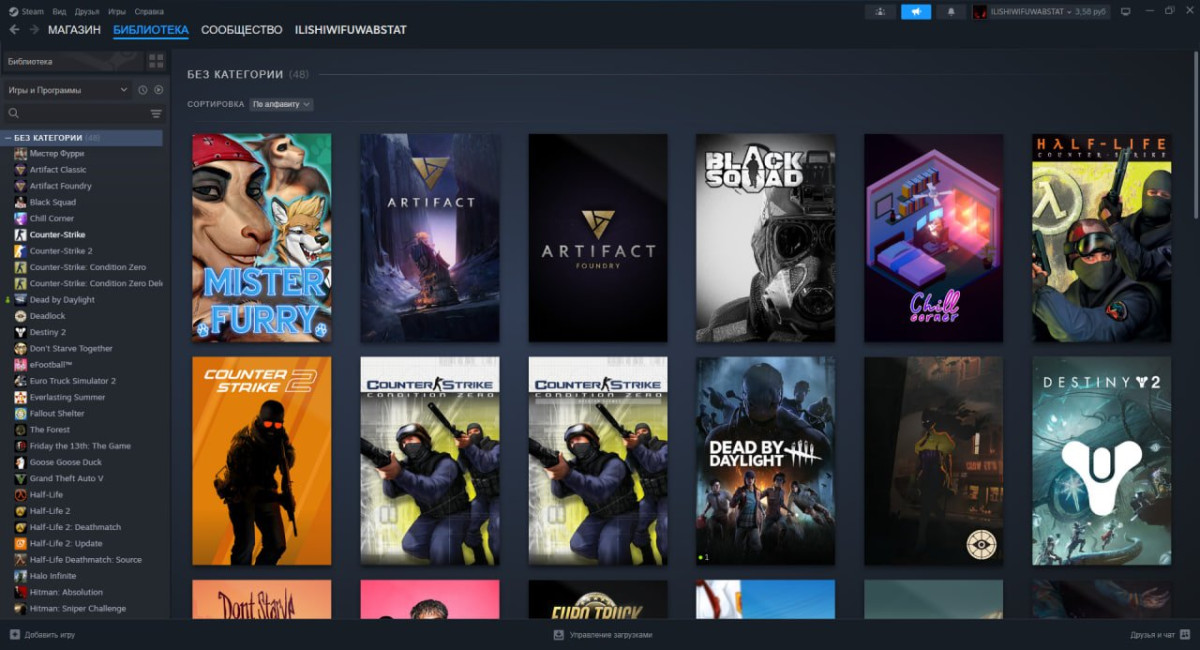
Task: Toggle the collections grid view icon
Action: tap(156, 62)
